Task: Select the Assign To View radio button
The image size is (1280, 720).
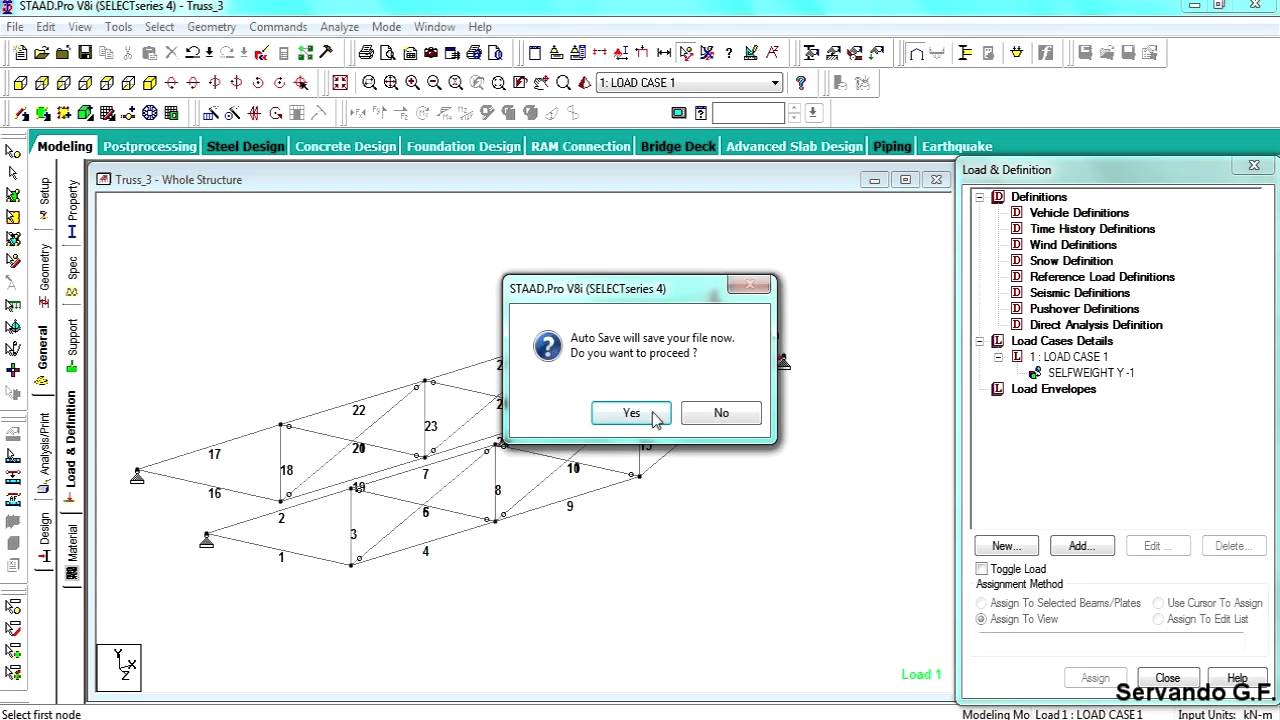Action: point(982,619)
